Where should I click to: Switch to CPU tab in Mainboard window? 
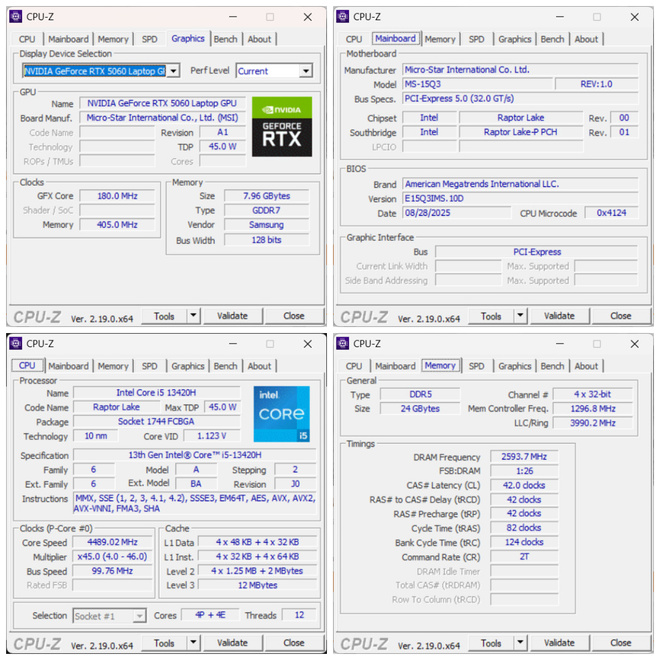(x=354, y=39)
